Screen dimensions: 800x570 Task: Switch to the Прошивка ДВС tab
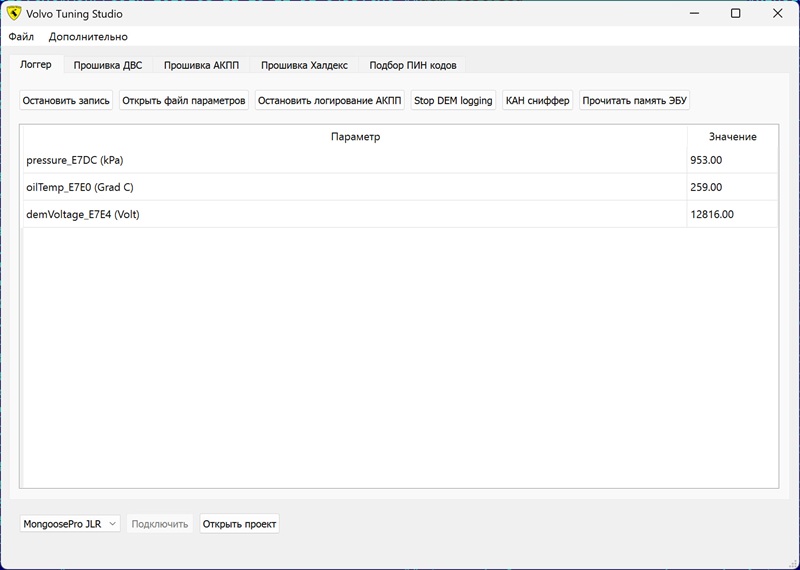[108, 65]
